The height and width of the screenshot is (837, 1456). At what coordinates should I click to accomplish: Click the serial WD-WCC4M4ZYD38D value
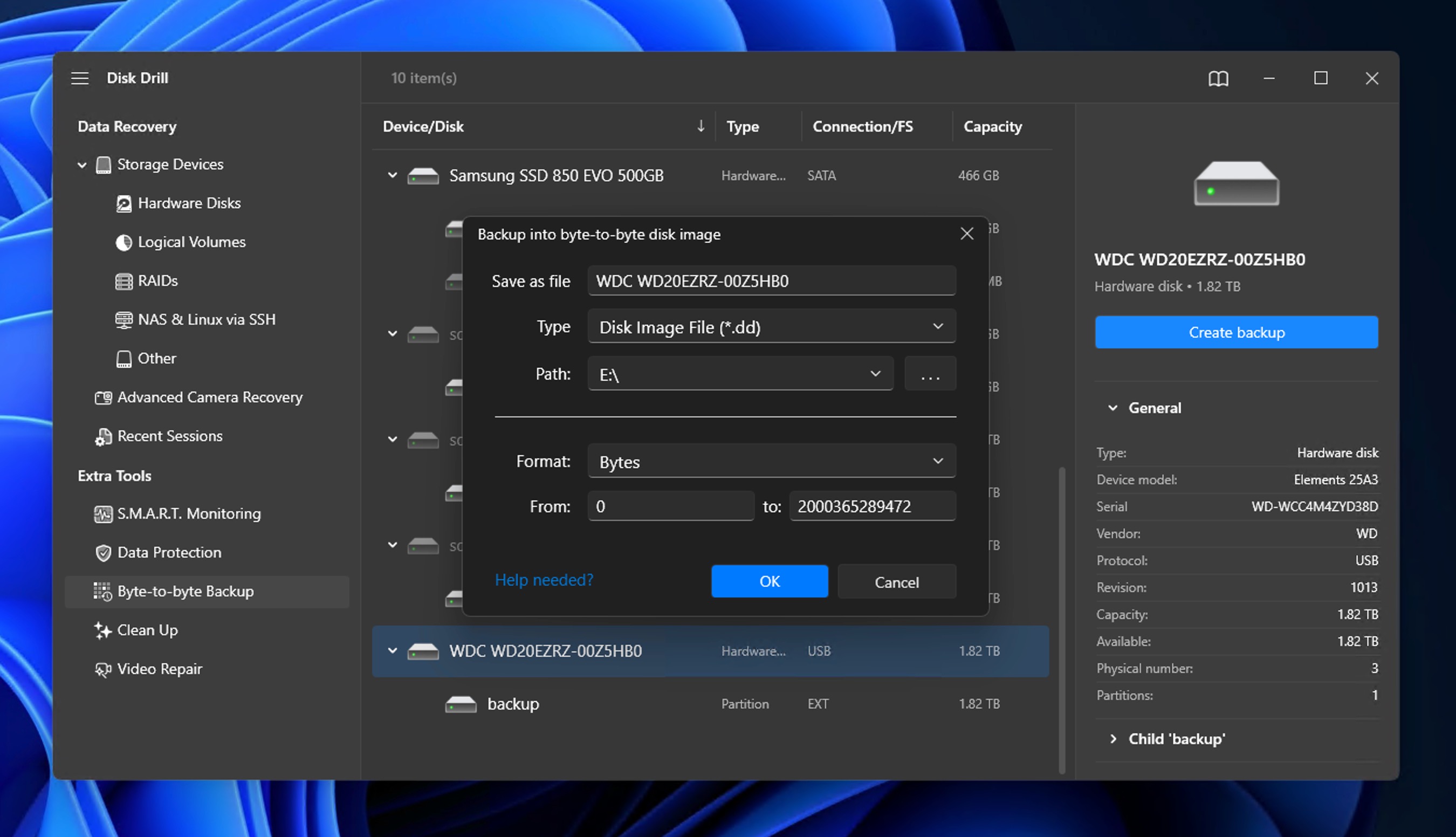[x=1315, y=507]
